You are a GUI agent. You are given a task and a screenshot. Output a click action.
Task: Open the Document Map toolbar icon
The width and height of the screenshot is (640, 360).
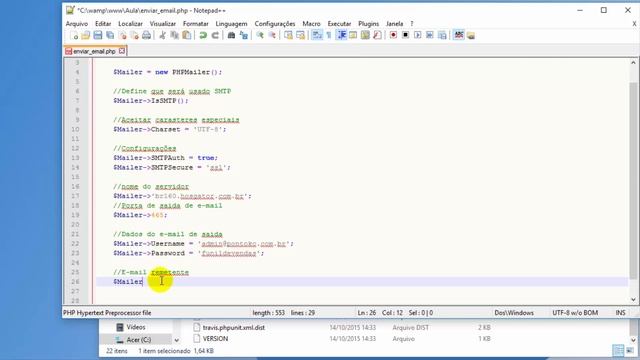(x=365, y=36)
